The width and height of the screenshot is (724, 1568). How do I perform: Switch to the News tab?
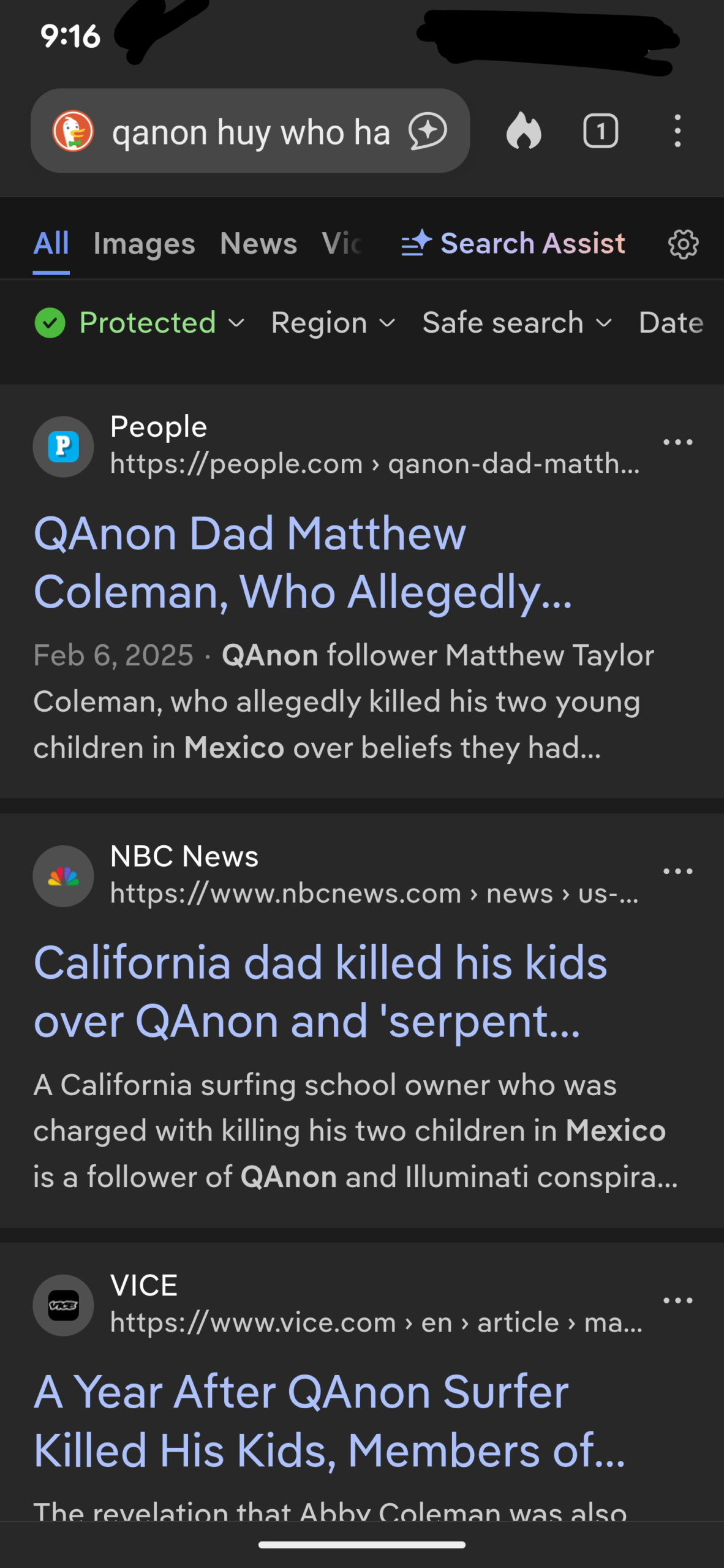pos(258,244)
